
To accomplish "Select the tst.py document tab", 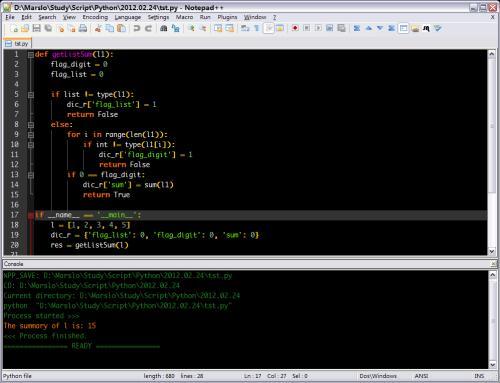I will pos(18,44).
